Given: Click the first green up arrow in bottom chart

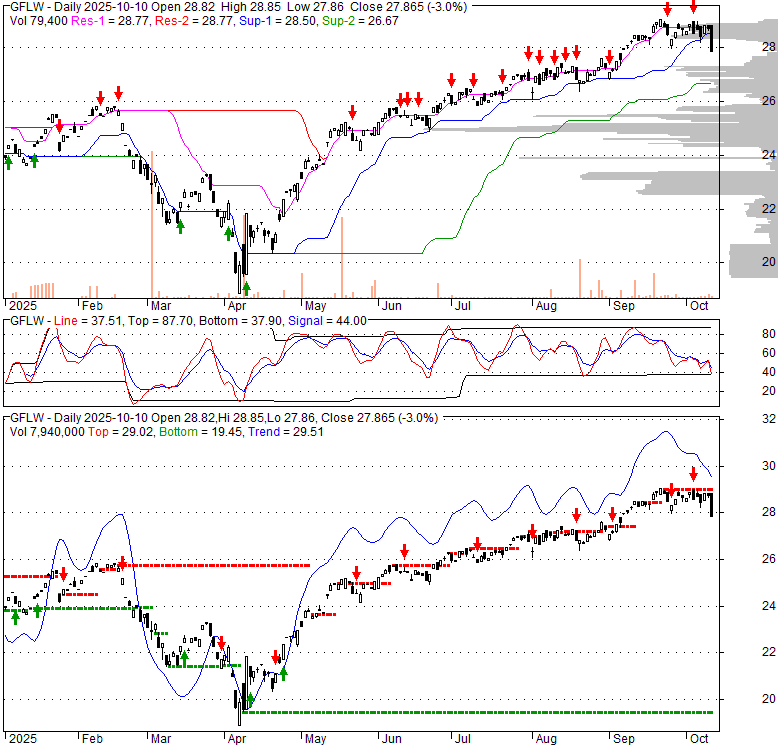Looking at the screenshot, I should click(x=15, y=617).
